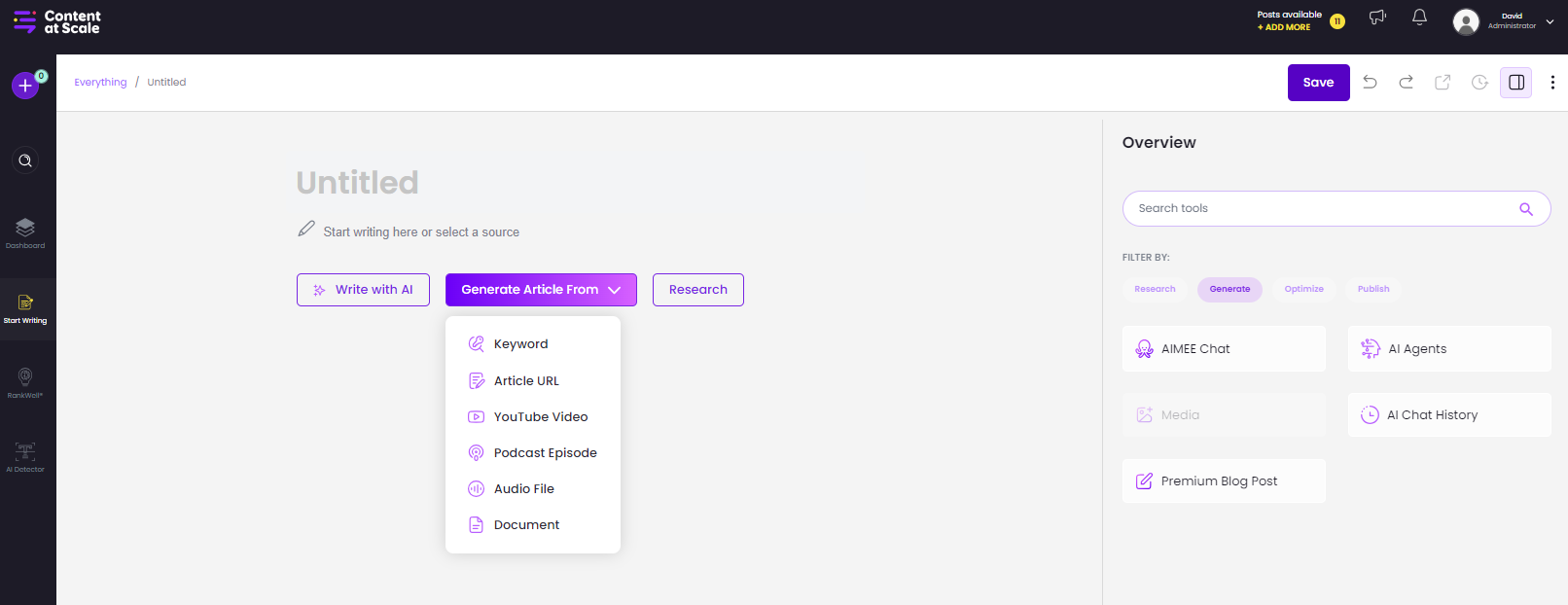Image resolution: width=1568 pixels, height=605 pixels.
Task: Click the user avatar picture
Action: pos(1466,21)
